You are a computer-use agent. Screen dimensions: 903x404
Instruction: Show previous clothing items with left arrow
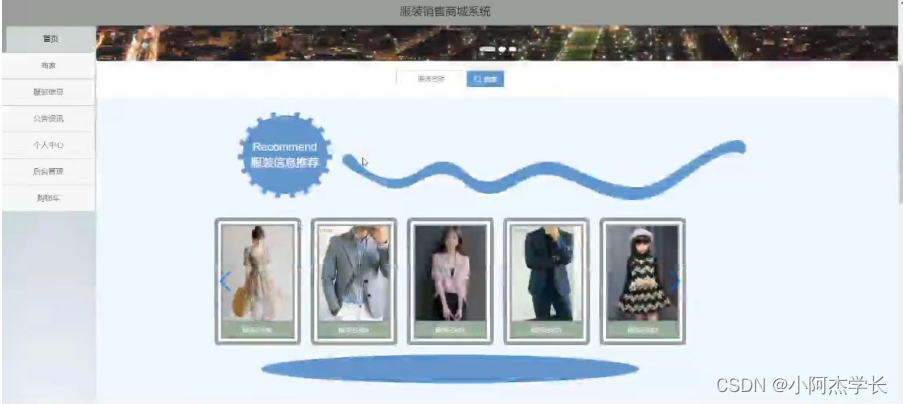[x=225, y=281]
